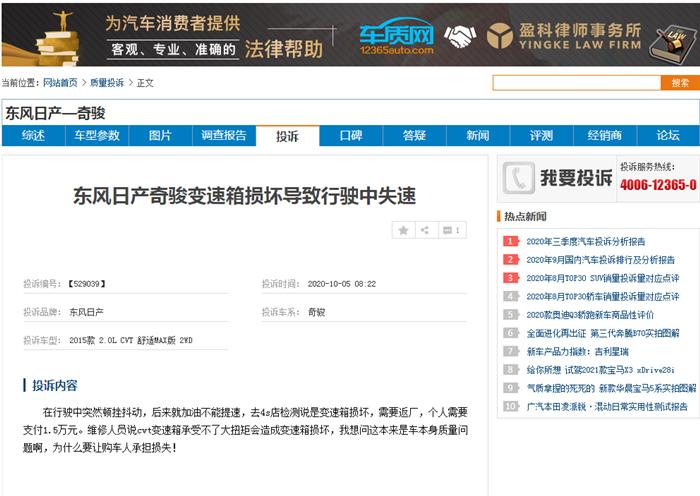This screenshot has height=496, width=700.
Task: Open 新车产品力指数：吉利星瑞 link
Action: [x=578, y=351]
